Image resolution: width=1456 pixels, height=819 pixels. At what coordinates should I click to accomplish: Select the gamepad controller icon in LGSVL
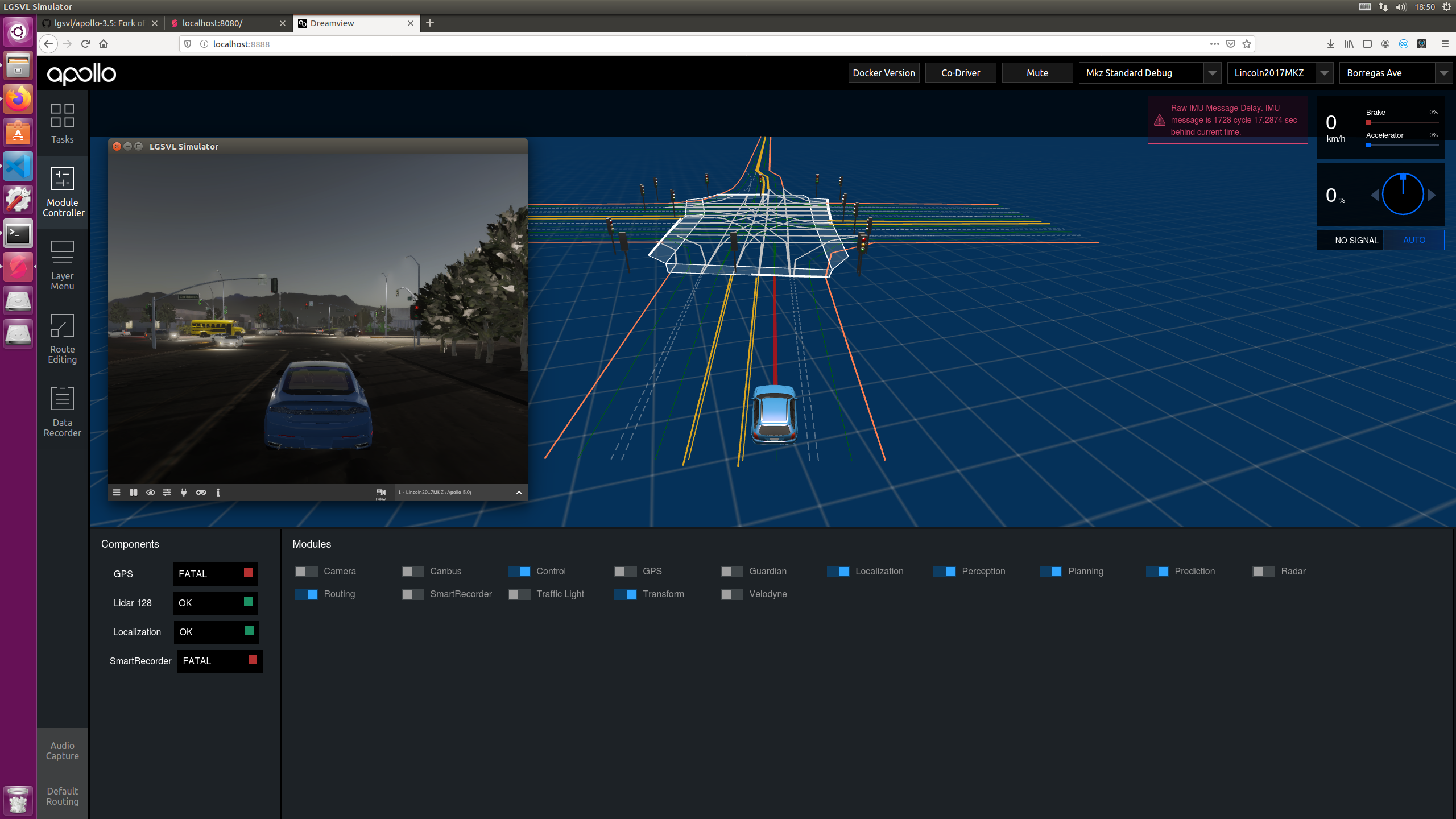tap(201, 492)
